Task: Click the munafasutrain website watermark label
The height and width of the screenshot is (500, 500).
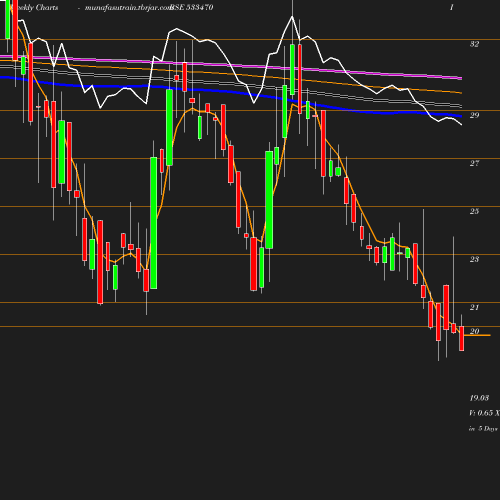Action: (128, 8)
